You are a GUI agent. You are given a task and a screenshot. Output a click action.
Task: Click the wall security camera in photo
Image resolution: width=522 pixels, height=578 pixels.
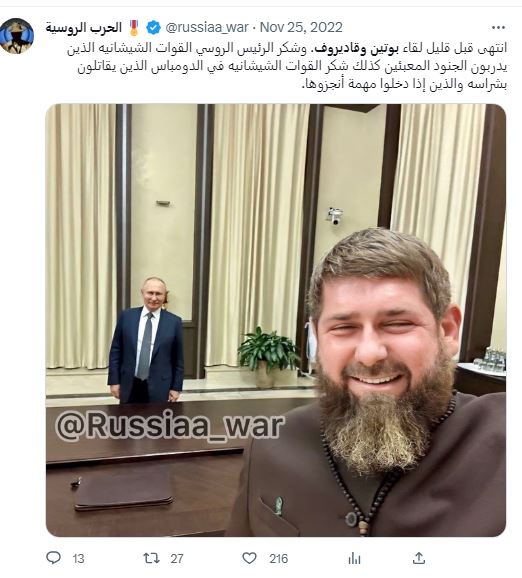click(x=334, y=215)
